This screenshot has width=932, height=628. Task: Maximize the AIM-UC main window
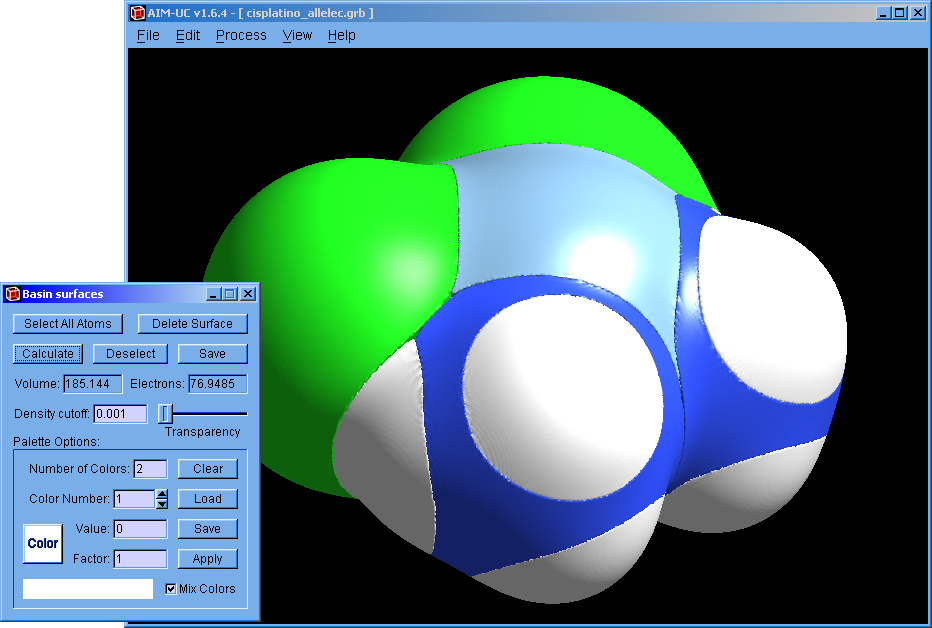[900, 13]
